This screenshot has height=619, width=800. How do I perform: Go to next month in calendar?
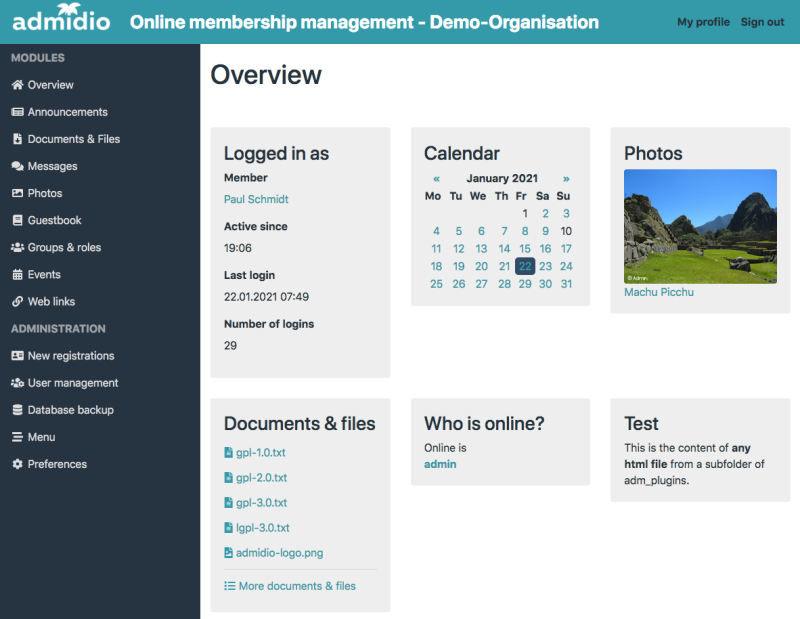pyautogui.click(x=566, y=178)
